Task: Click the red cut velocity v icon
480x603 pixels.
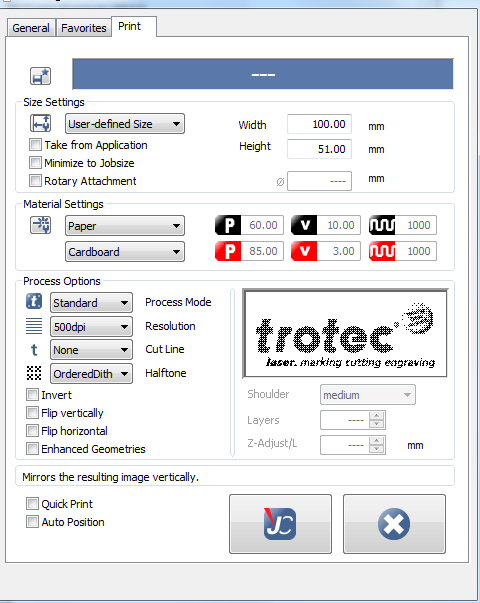Action: point(304,251)
